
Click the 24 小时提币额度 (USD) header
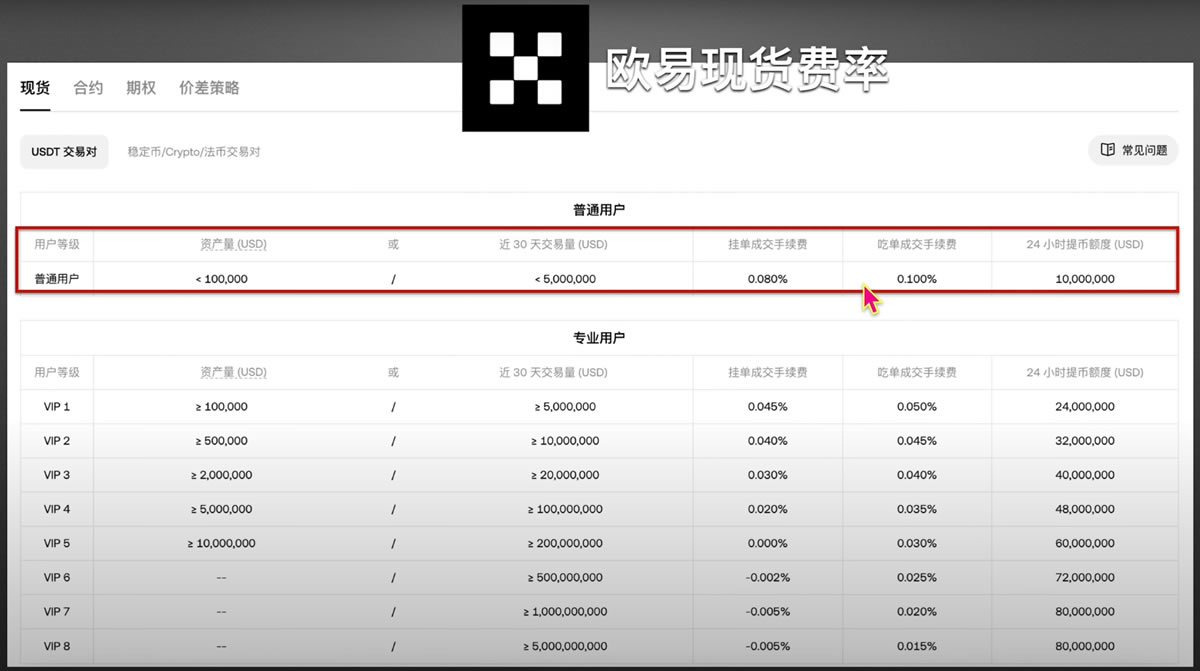[x=1083, y=244]
